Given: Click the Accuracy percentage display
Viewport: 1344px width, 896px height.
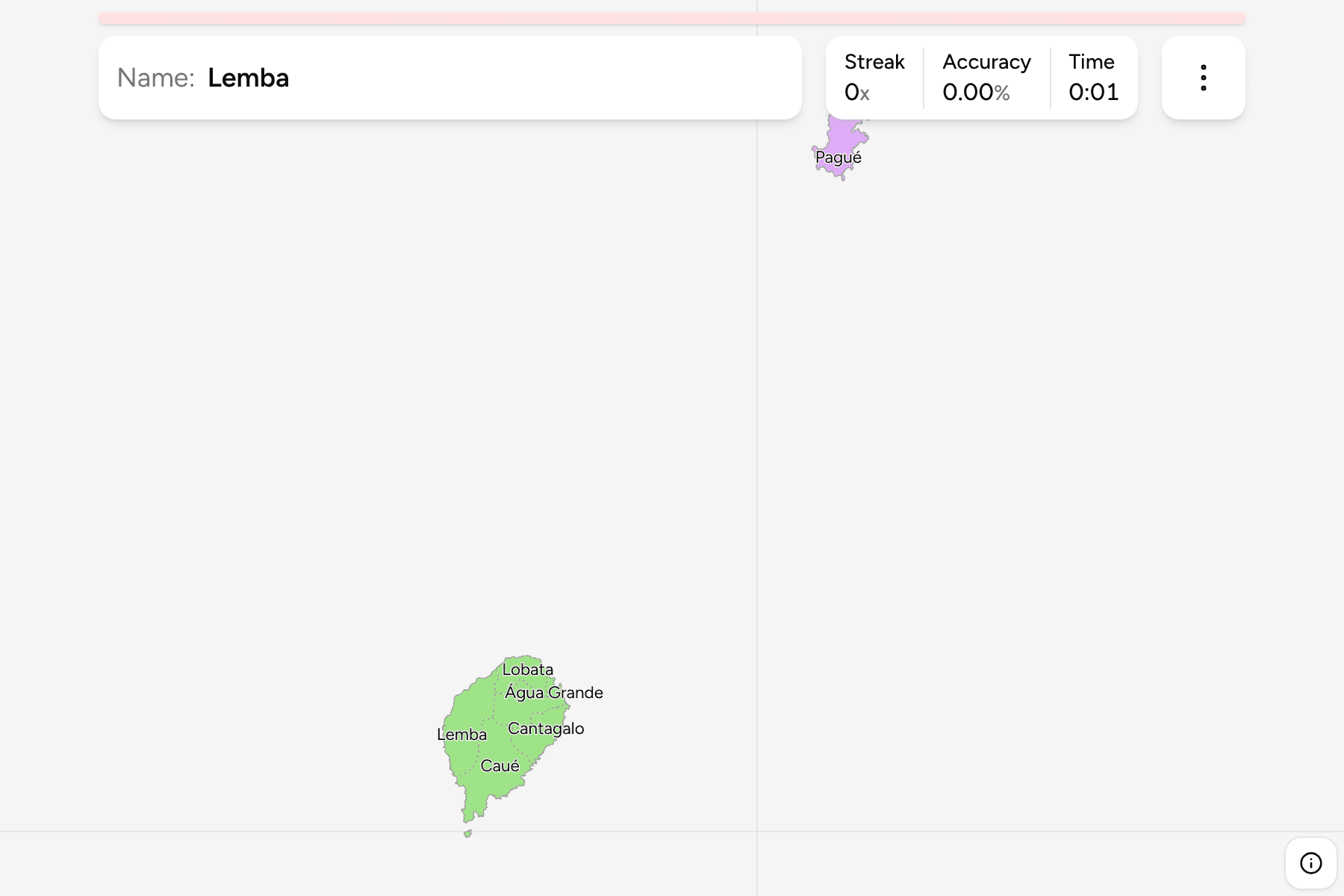Looking at the screenshot, I should pos(986,78).
